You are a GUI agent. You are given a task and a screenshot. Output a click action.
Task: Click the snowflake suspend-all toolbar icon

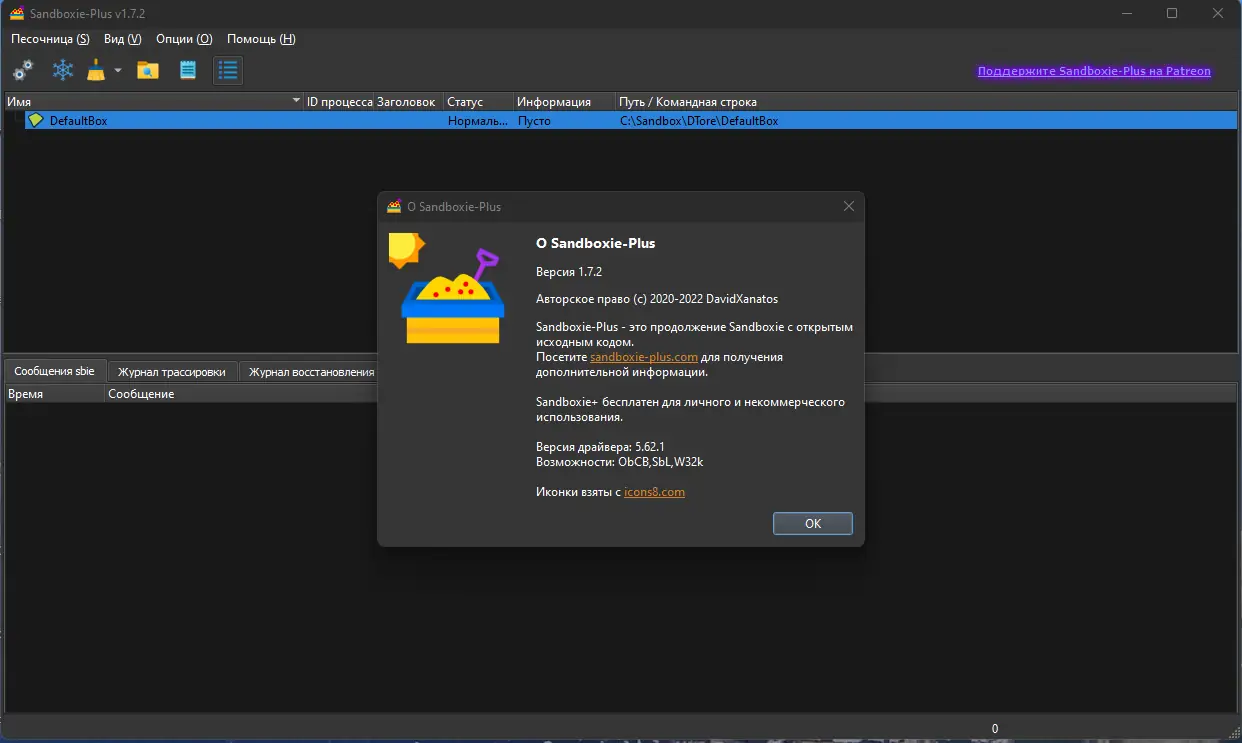[x=63, y=70]
